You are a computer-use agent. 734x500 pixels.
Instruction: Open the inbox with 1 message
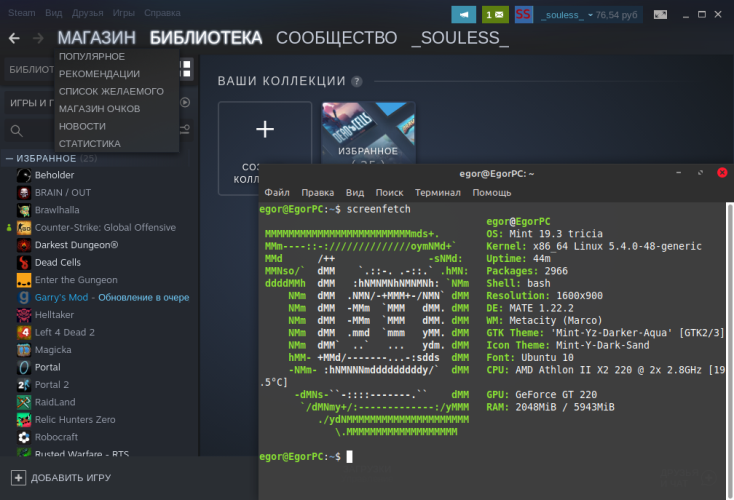pyautogui.click(x=495, y=15)
